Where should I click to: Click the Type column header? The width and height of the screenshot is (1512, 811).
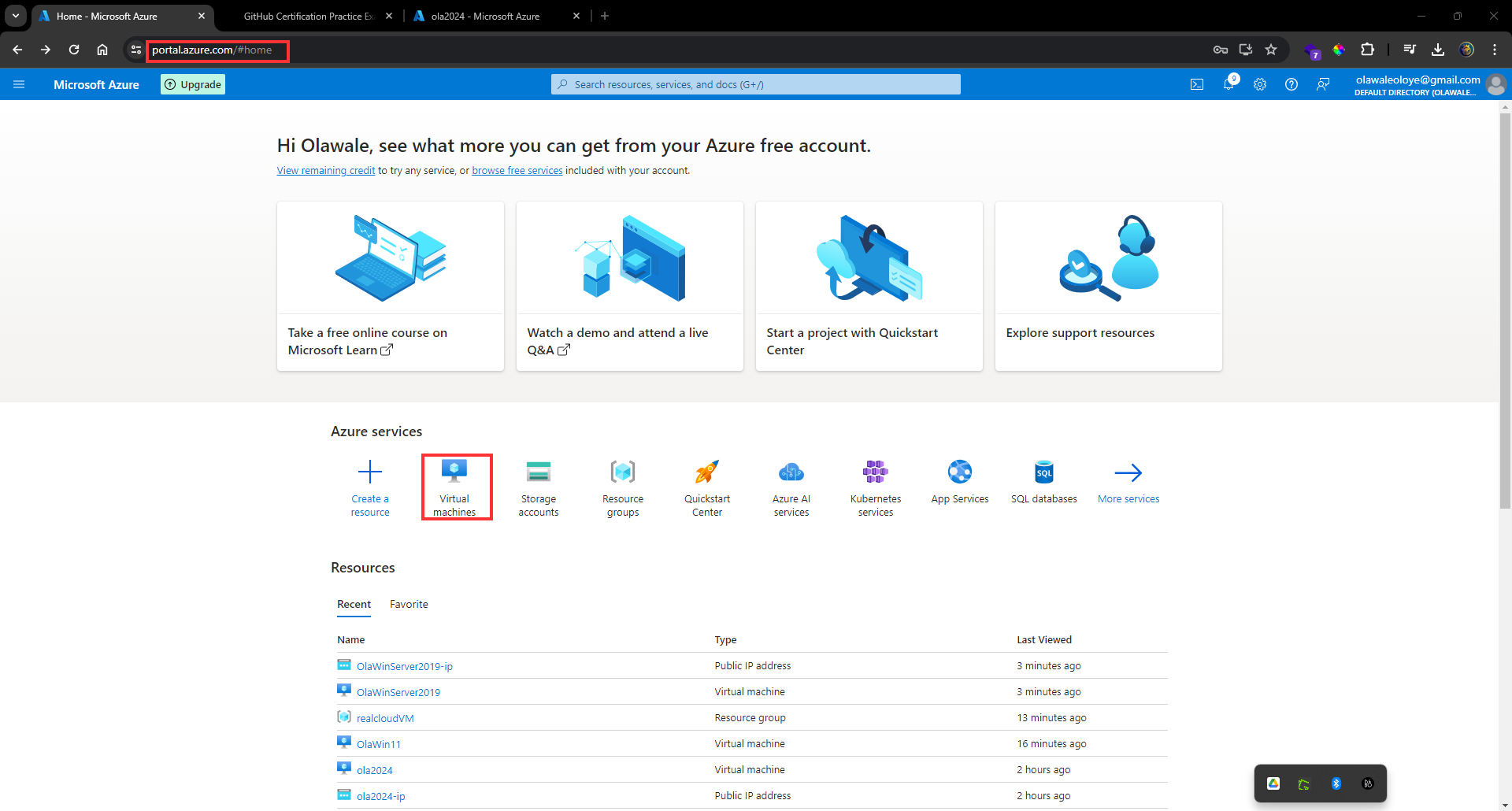pyautogui.click(x=726, y=640)
